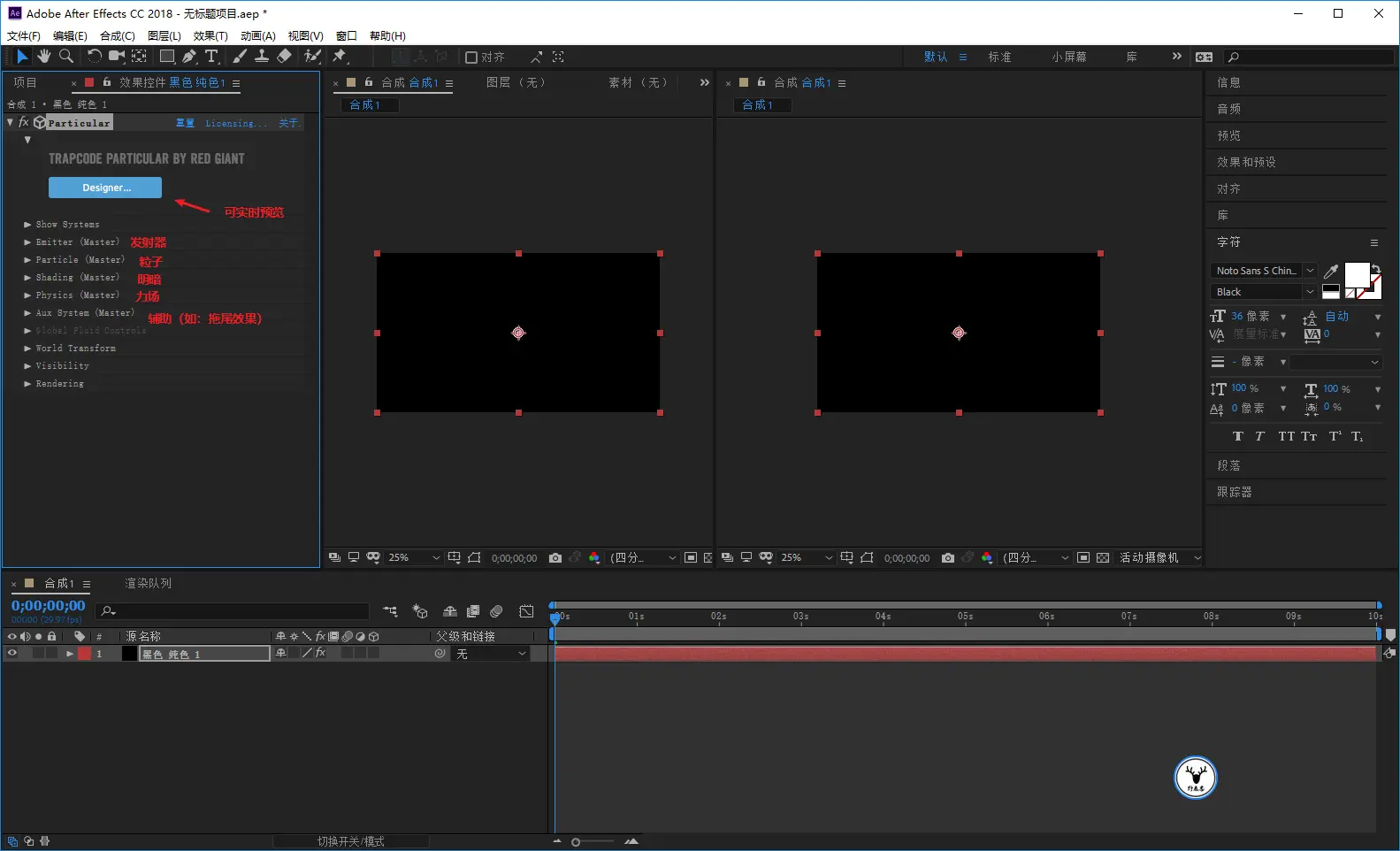Click the eyedropper in Character panel
The height and width of the screenshot is (851, 1400).
pos(1331,272)
